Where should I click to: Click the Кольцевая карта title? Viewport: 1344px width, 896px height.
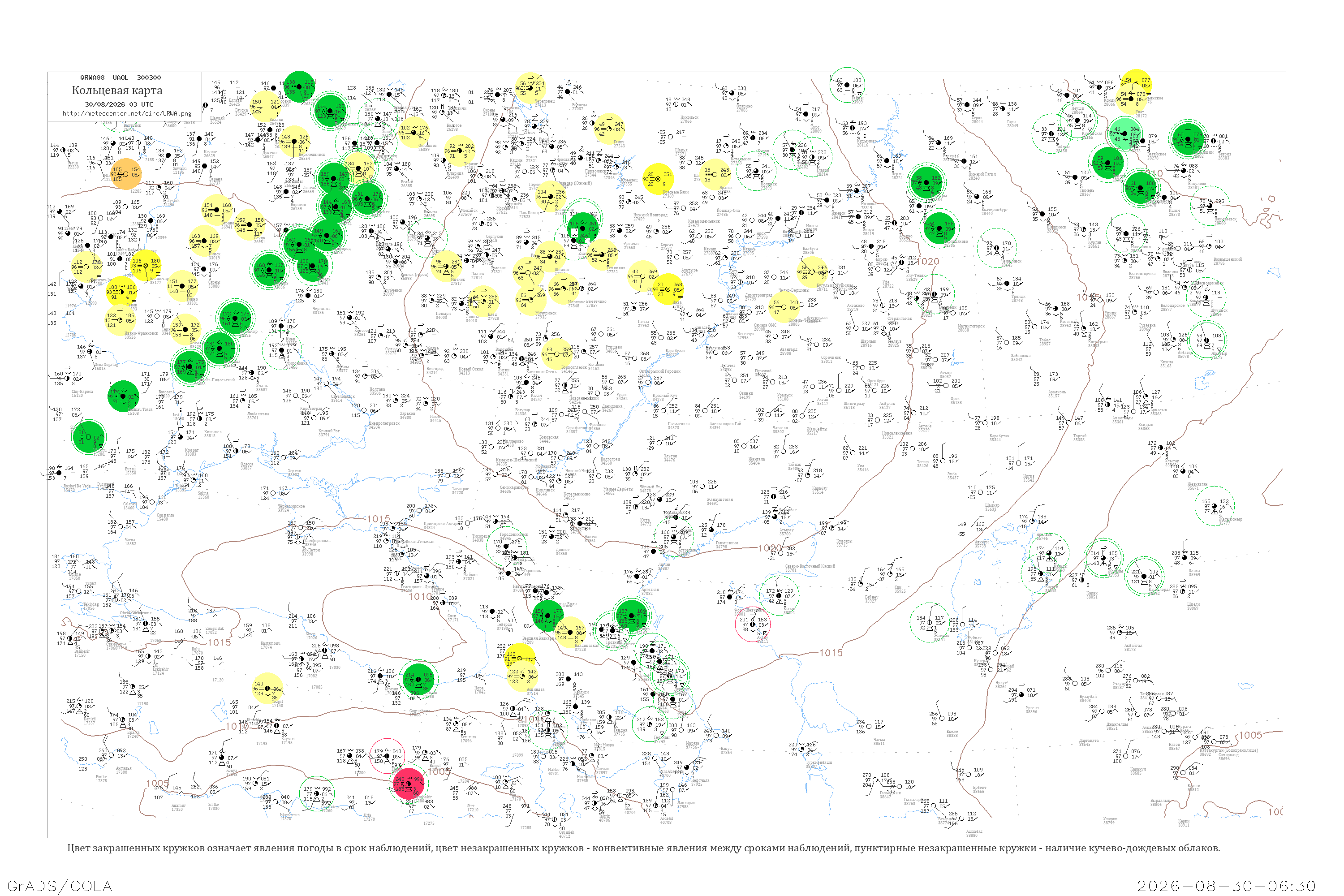(x=116, y=90)
